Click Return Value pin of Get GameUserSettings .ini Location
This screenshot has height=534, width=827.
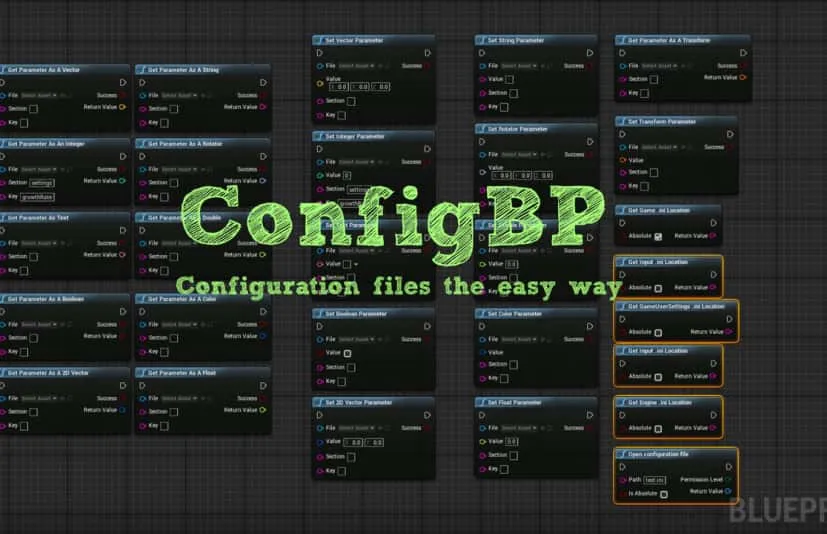pos(729,332)
